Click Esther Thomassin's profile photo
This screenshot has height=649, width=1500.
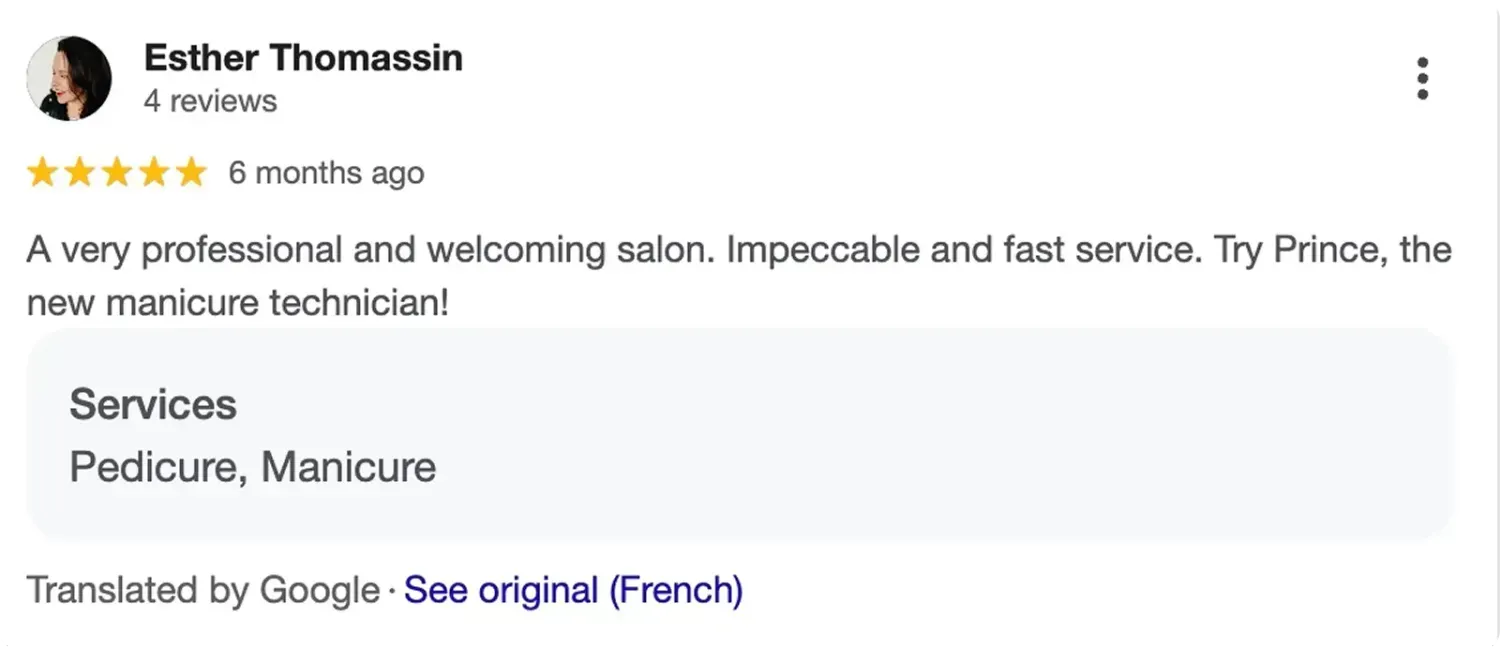coord(69,78)
